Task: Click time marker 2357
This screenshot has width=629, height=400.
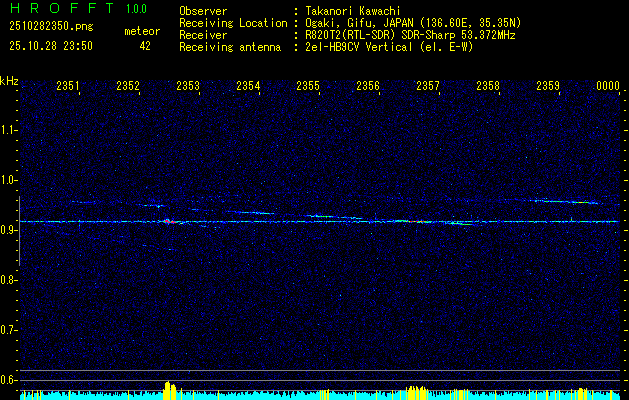Action: tap(428, 86)
